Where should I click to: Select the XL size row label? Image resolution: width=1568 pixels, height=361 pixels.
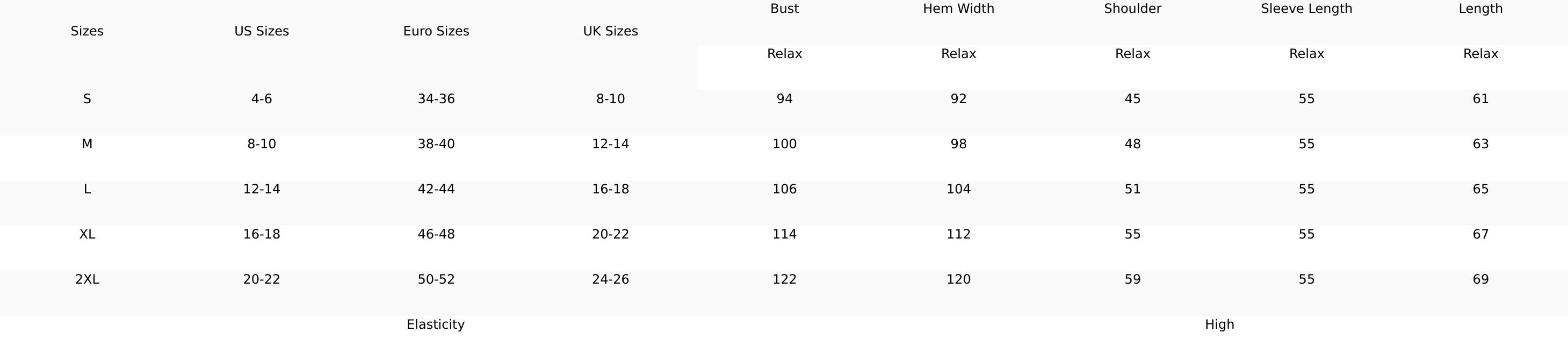pos(87,234)
